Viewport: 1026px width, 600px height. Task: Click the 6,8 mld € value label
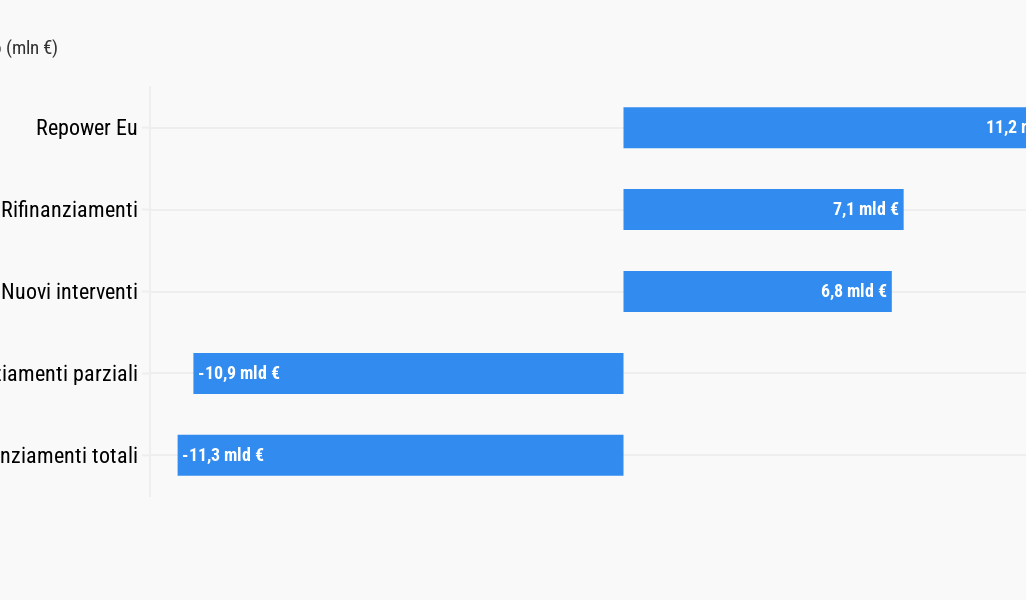point(854,291)
